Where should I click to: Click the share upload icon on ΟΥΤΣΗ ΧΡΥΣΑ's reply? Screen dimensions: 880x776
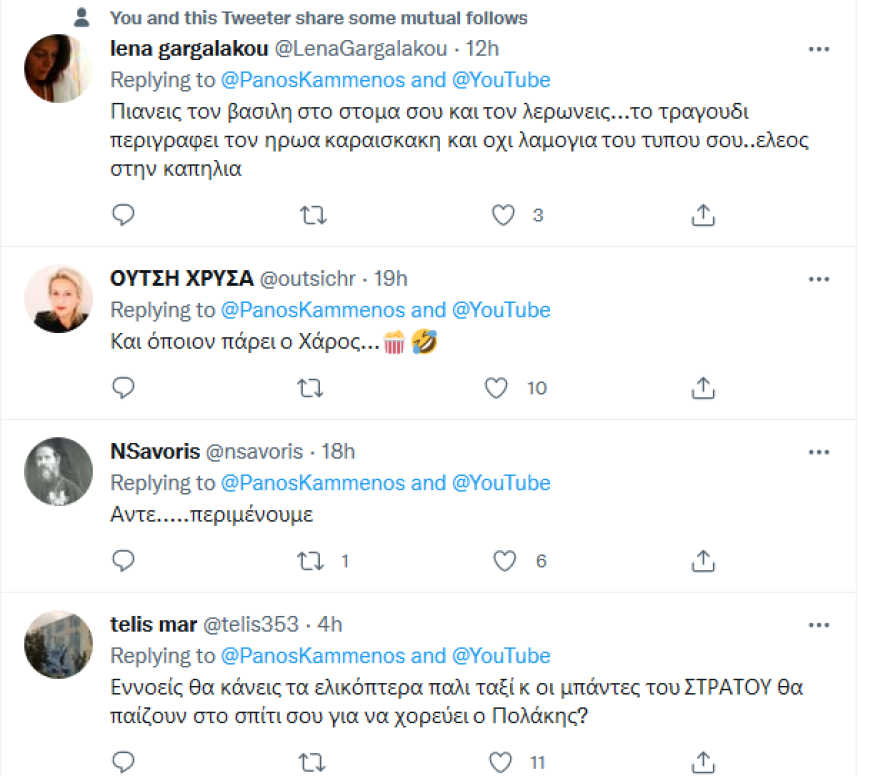click(x=703, y=388)
